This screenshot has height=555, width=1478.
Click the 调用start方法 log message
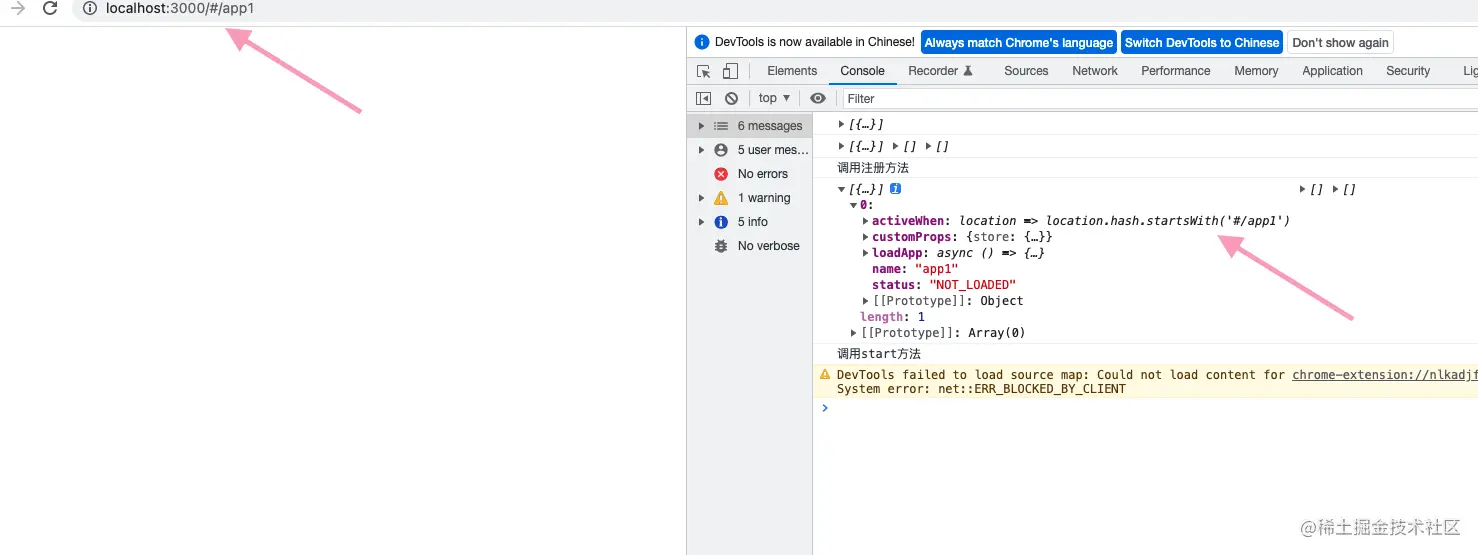(878, 354)
